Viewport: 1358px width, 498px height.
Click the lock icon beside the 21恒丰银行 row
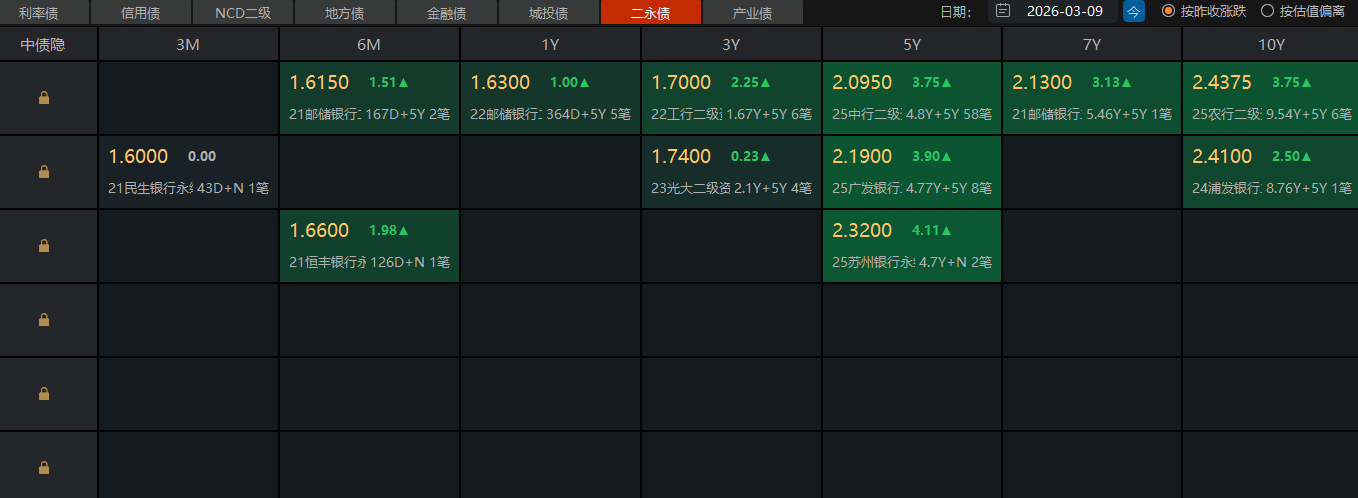tap(44, 246)
